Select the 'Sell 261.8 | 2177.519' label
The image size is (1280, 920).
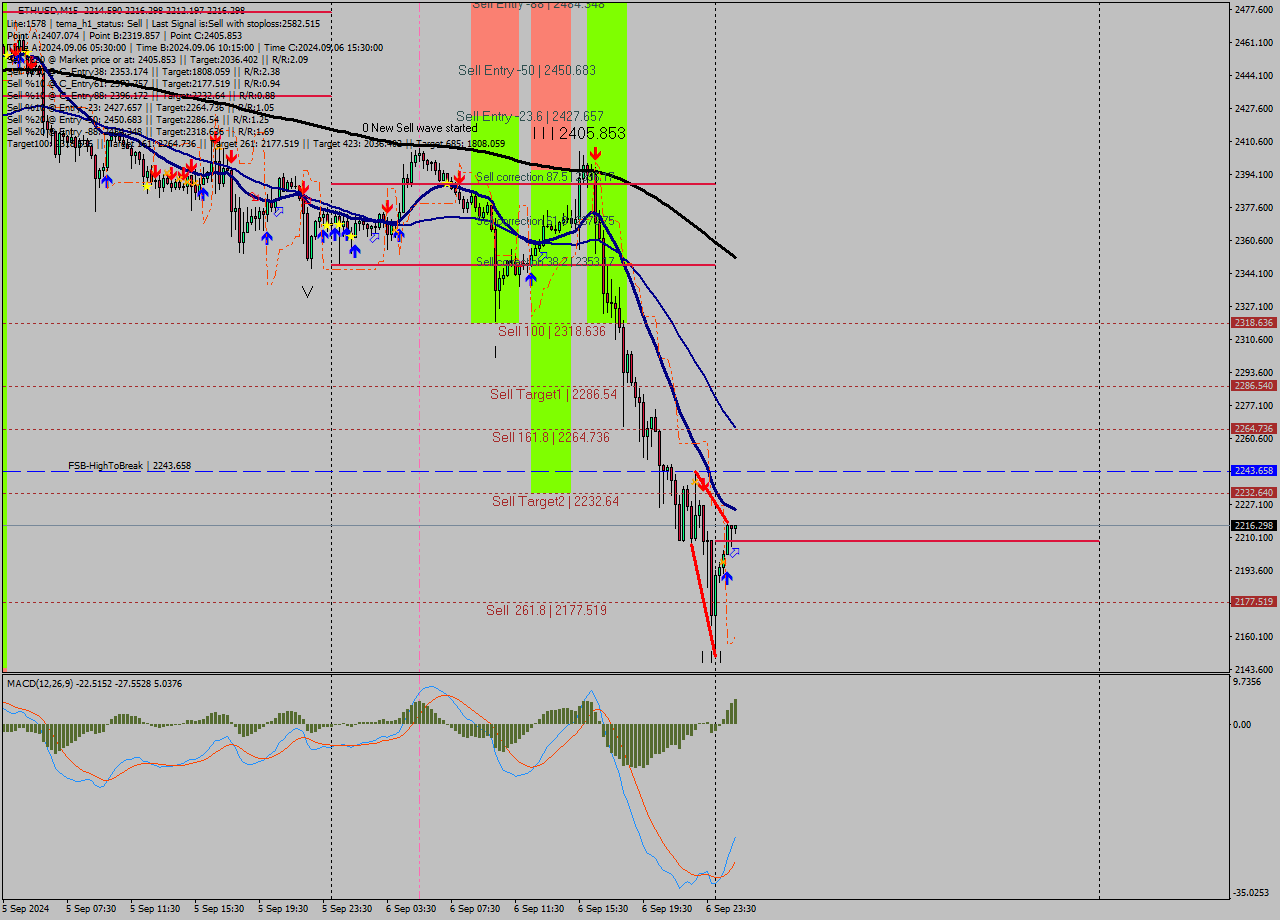coord(547,610)
